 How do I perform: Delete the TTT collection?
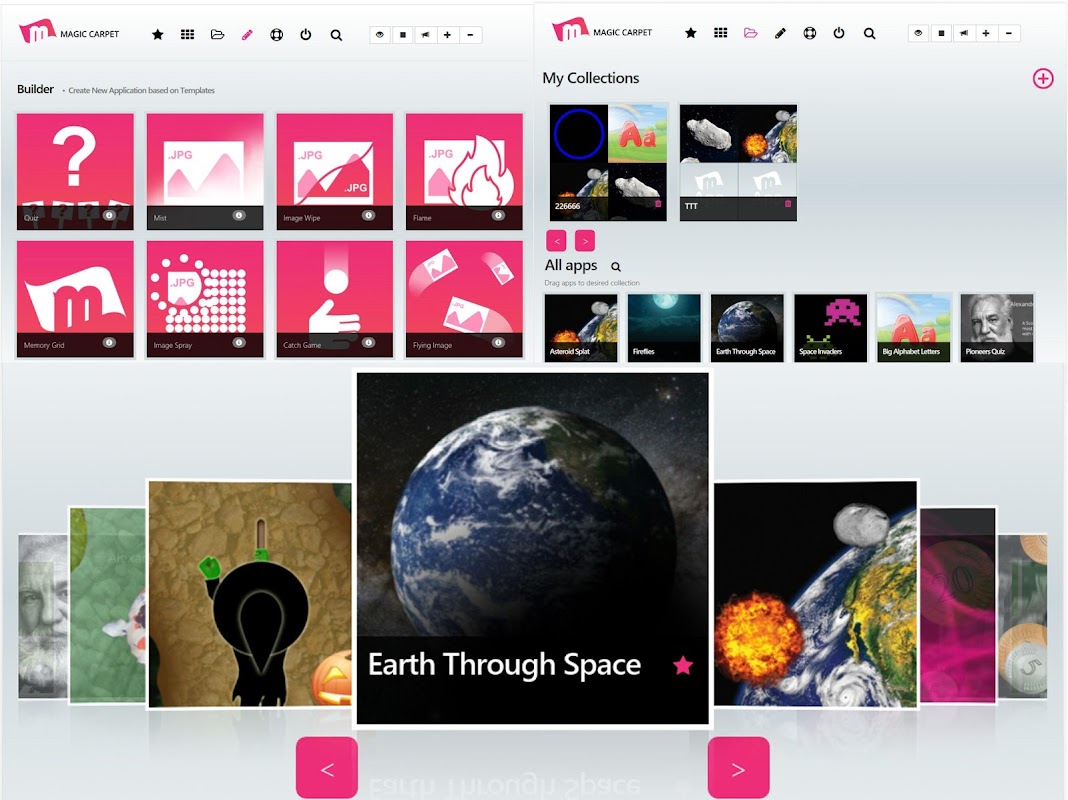click(787, 204)
